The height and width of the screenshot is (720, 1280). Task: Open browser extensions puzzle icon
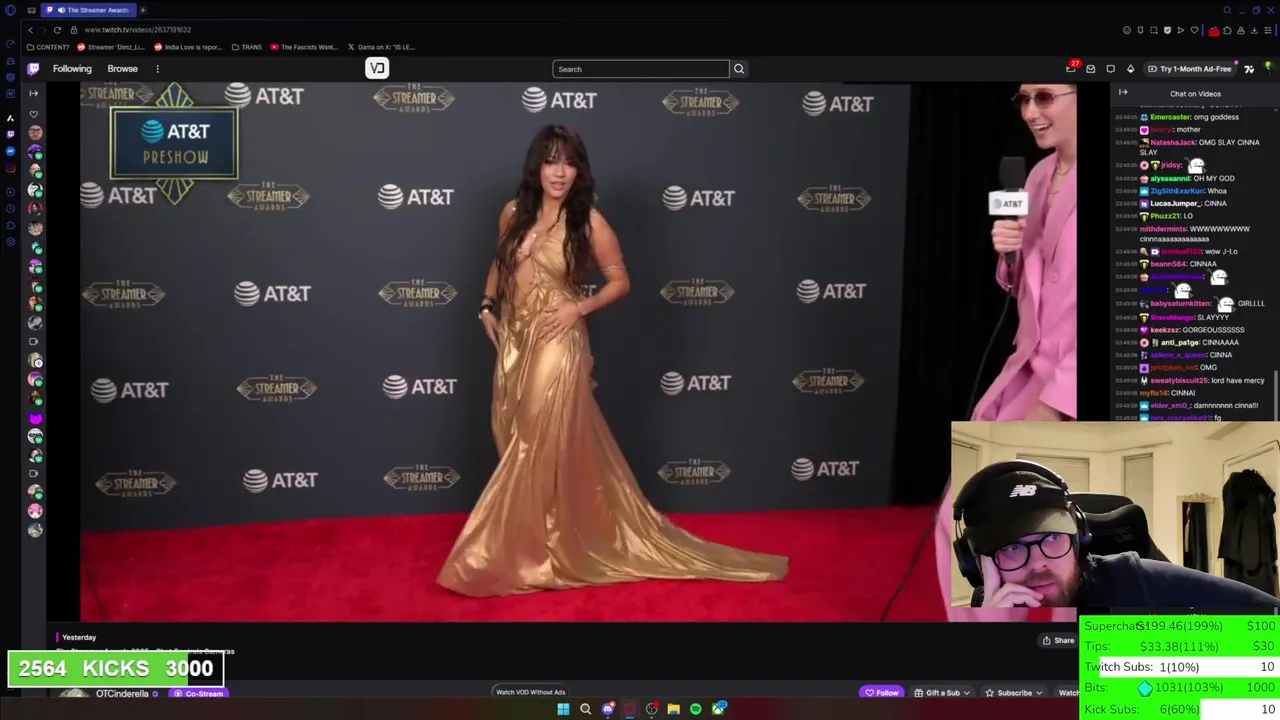pos(1227,30)
